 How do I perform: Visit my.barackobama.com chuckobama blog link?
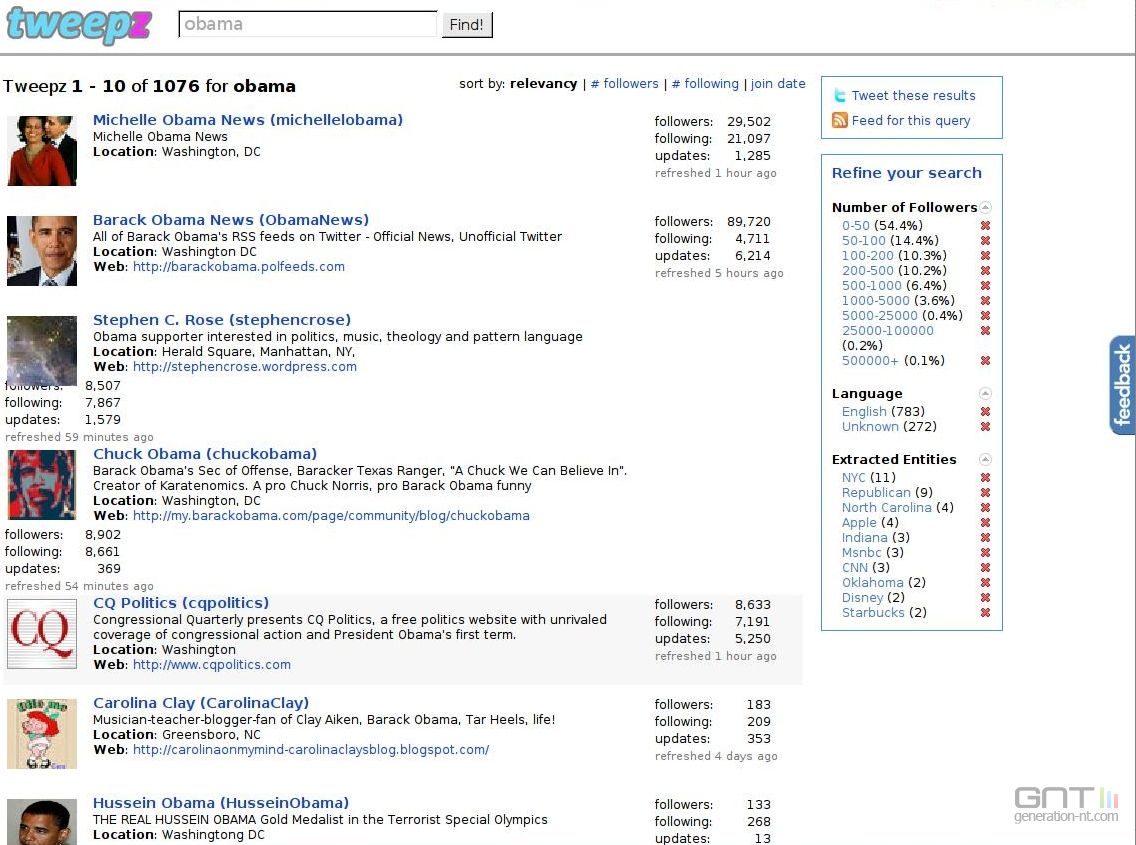tap(332, 516)
